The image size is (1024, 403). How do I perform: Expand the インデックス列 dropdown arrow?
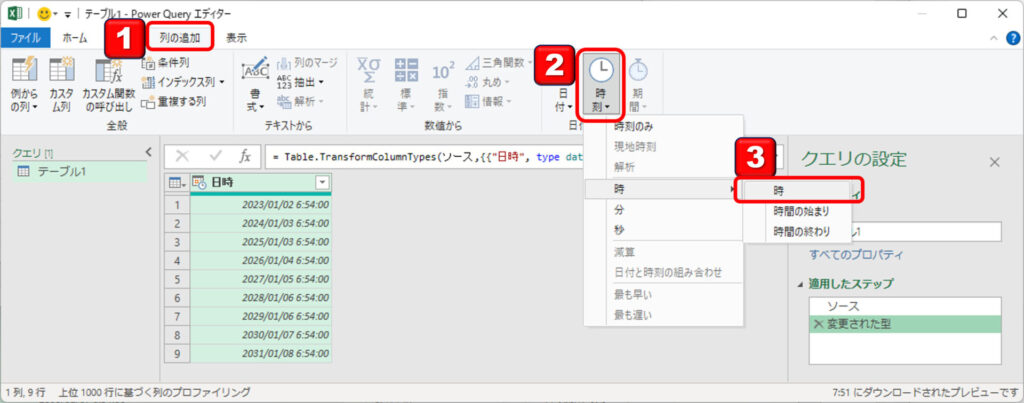click(x=221, y=82)
